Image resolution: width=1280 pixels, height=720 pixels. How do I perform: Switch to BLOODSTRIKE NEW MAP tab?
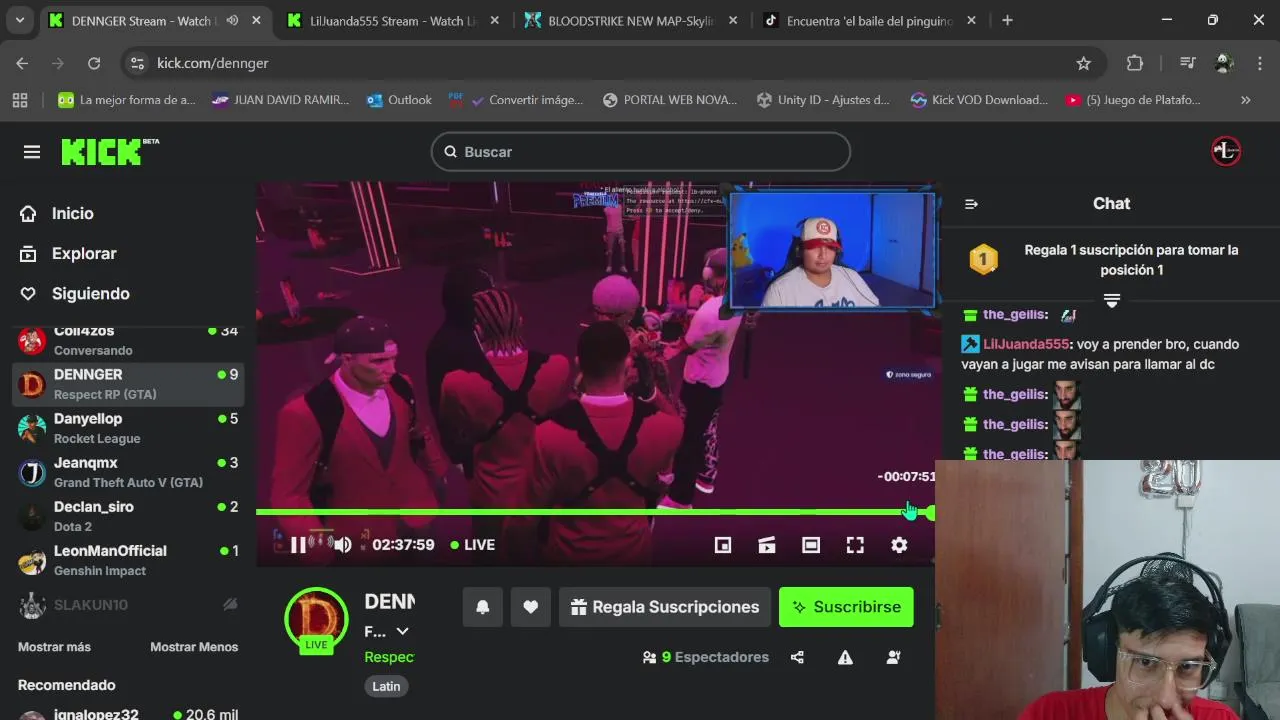coord(630,20)
